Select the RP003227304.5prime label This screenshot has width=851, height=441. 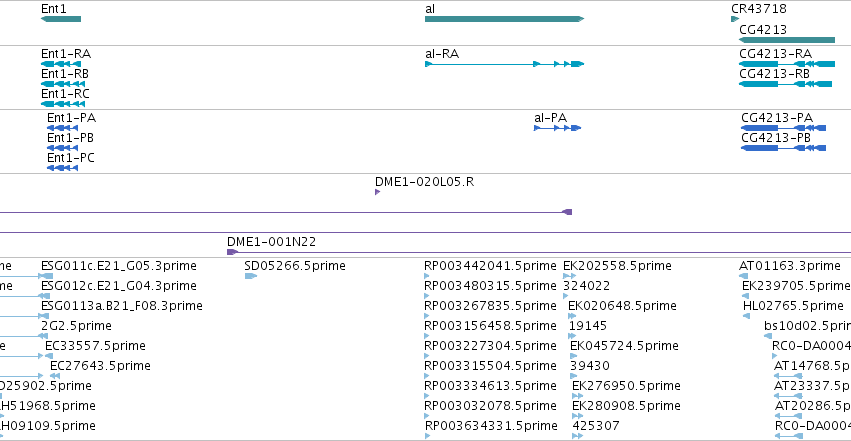click(x=491, y=346)
